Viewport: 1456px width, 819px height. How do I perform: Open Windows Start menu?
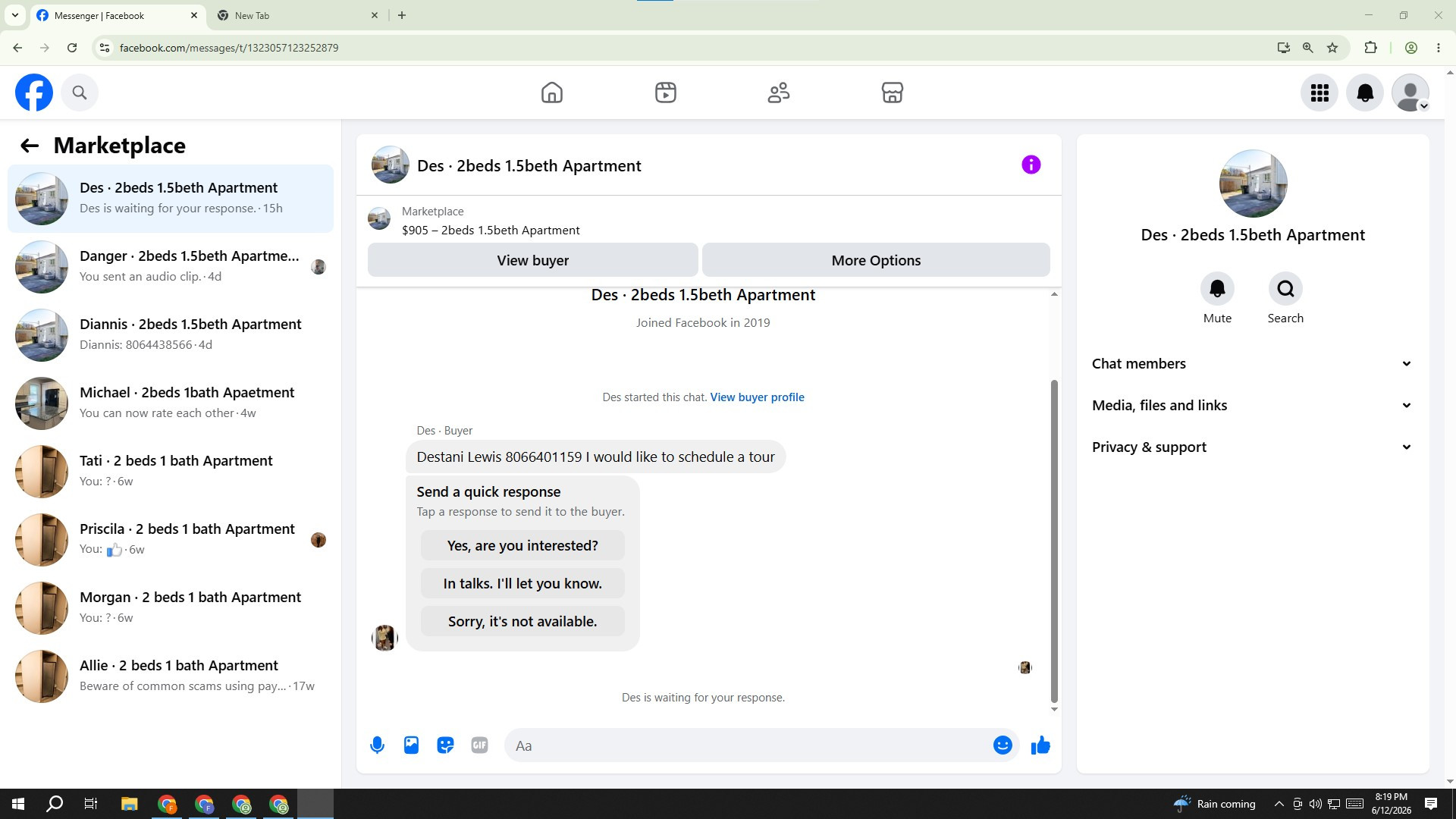point(18,804)
